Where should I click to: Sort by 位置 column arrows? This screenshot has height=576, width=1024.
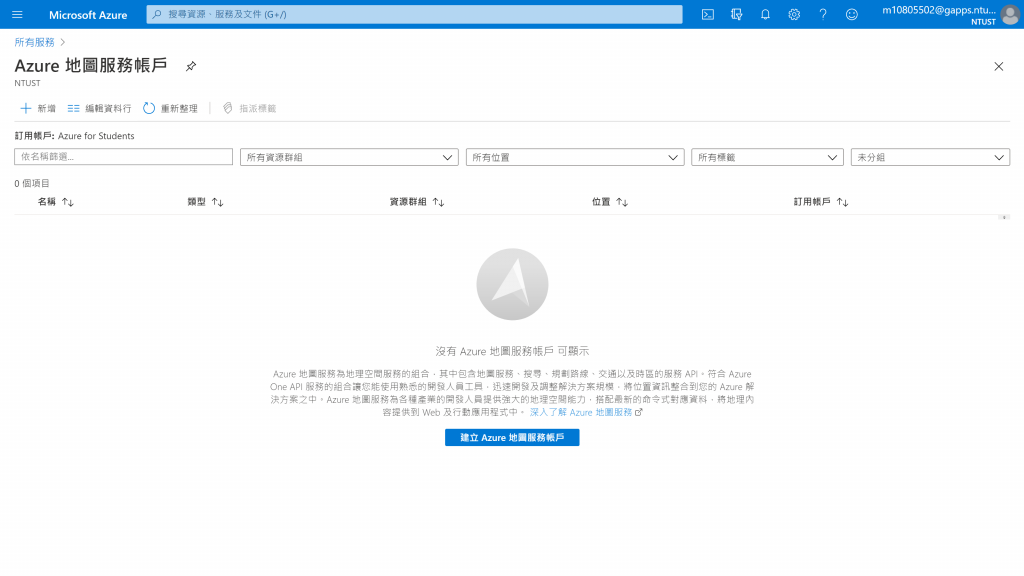tap(622, 202)
